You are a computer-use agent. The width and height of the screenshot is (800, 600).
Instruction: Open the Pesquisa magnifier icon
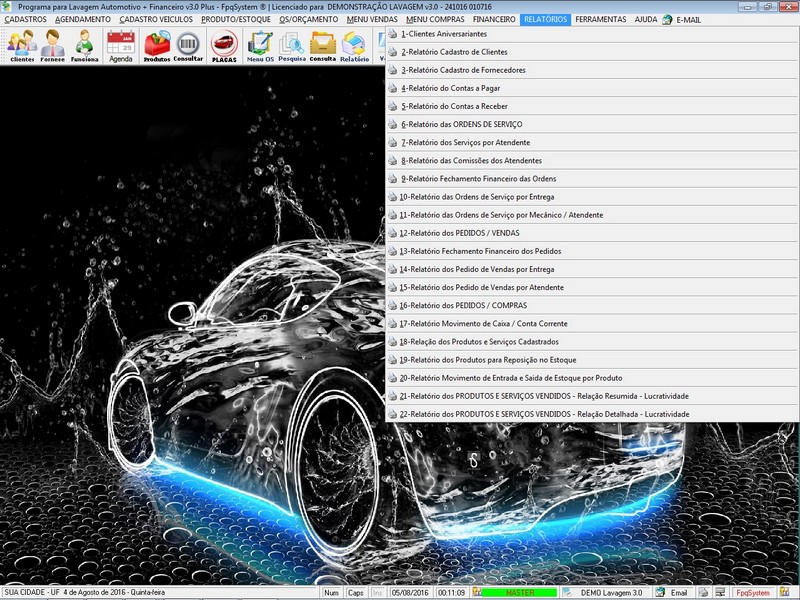[292, 46]
